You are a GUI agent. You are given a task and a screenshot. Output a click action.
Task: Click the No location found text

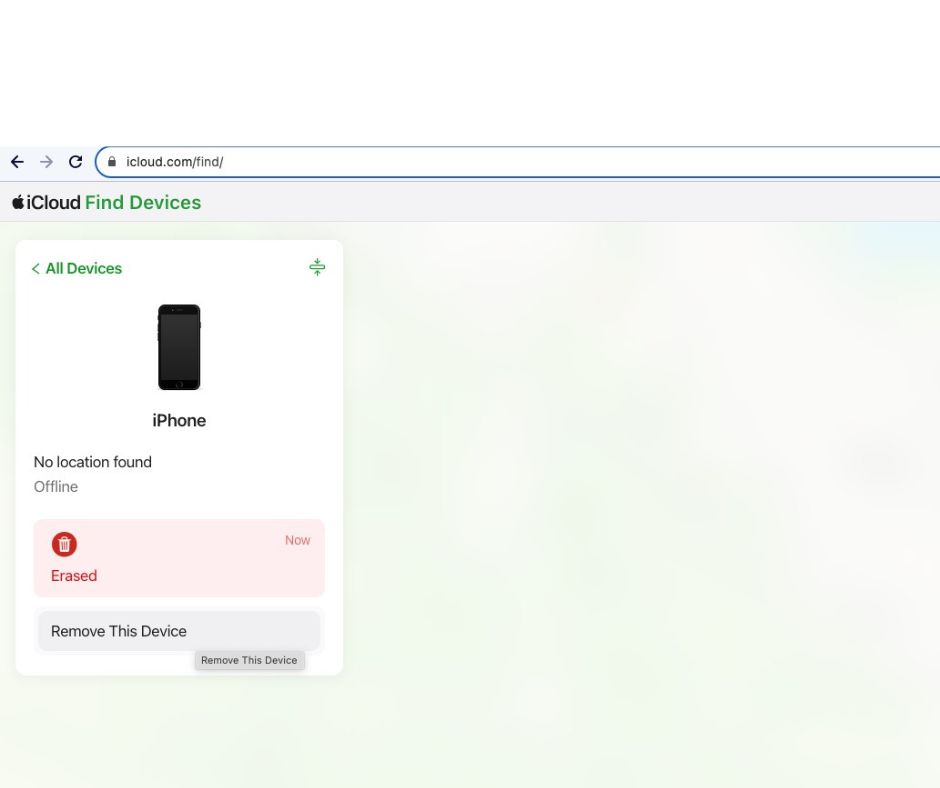(93, 462)
